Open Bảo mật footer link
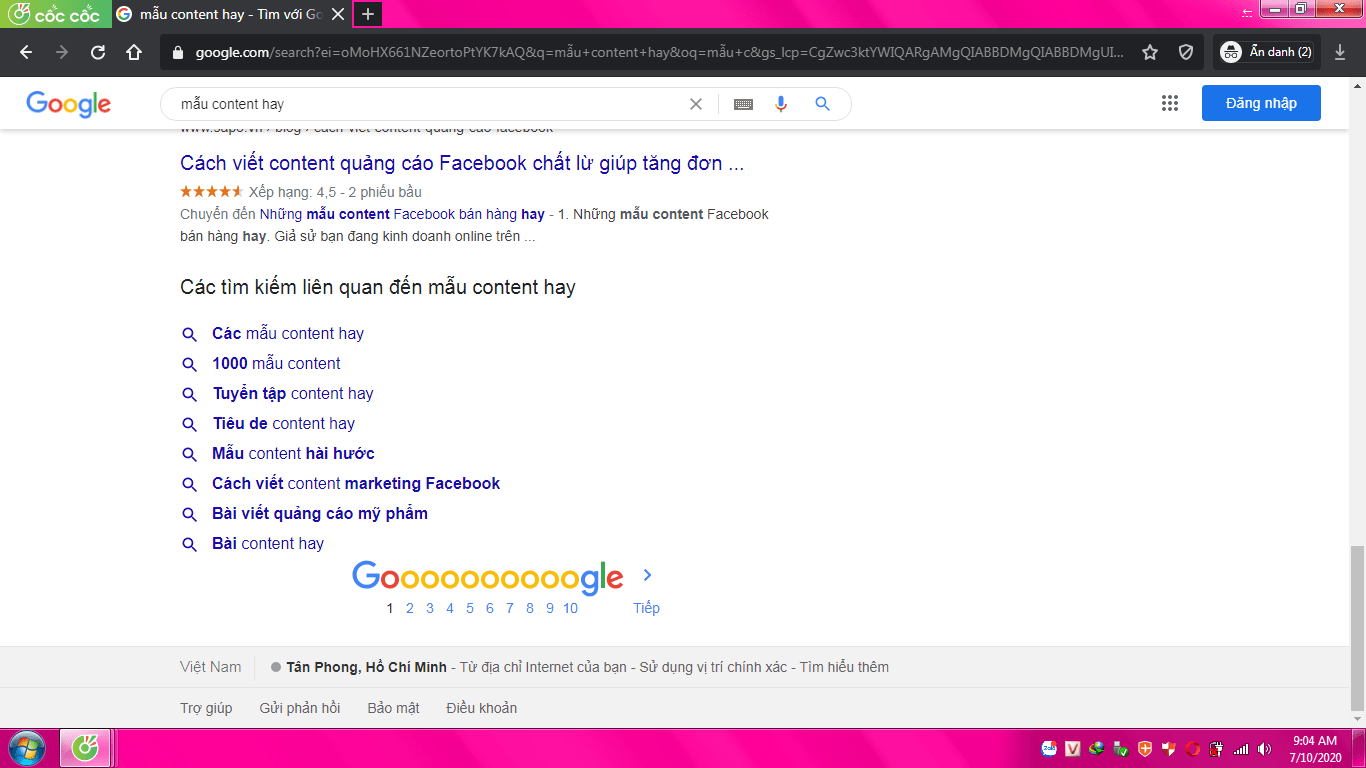 point(393,708)
